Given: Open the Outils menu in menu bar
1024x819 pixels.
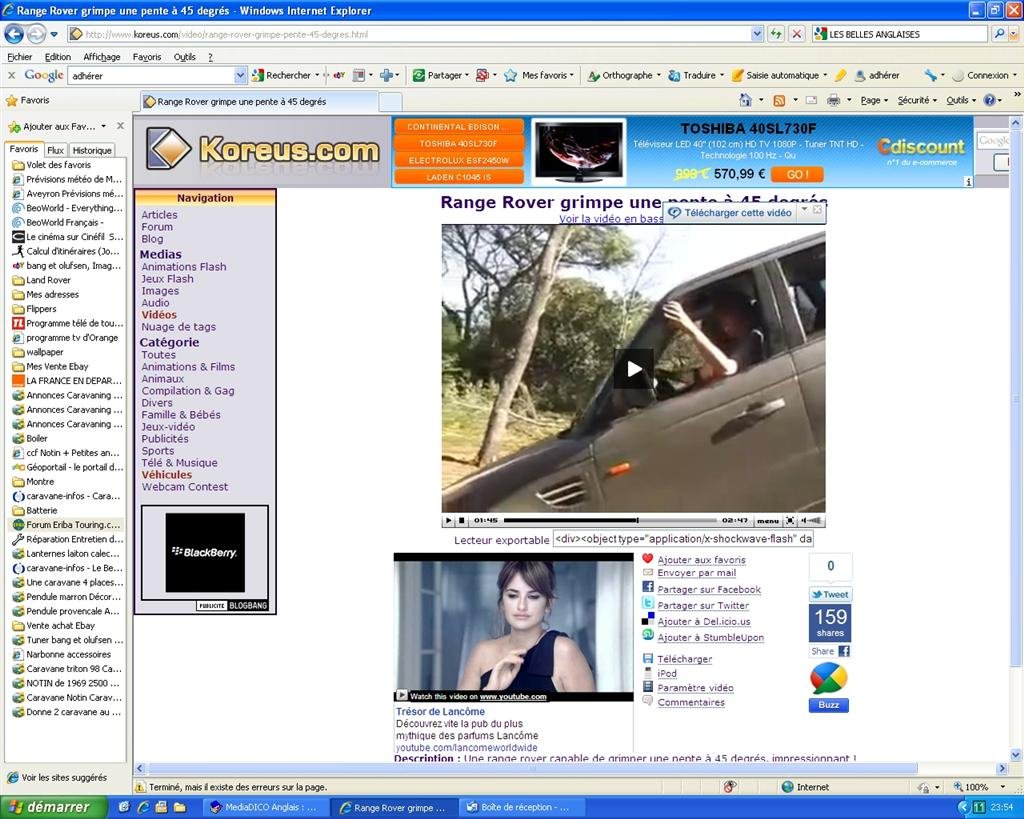Looking at the screenshot, I should point(185,57).
